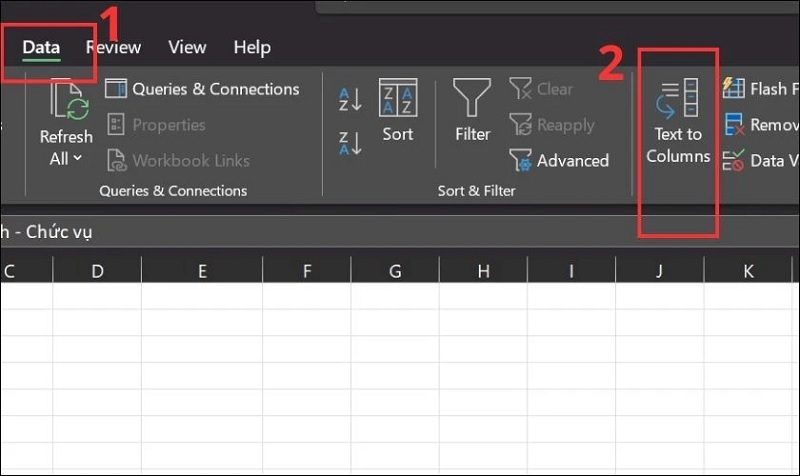Click the Refresh All icon

pos(66,103)
